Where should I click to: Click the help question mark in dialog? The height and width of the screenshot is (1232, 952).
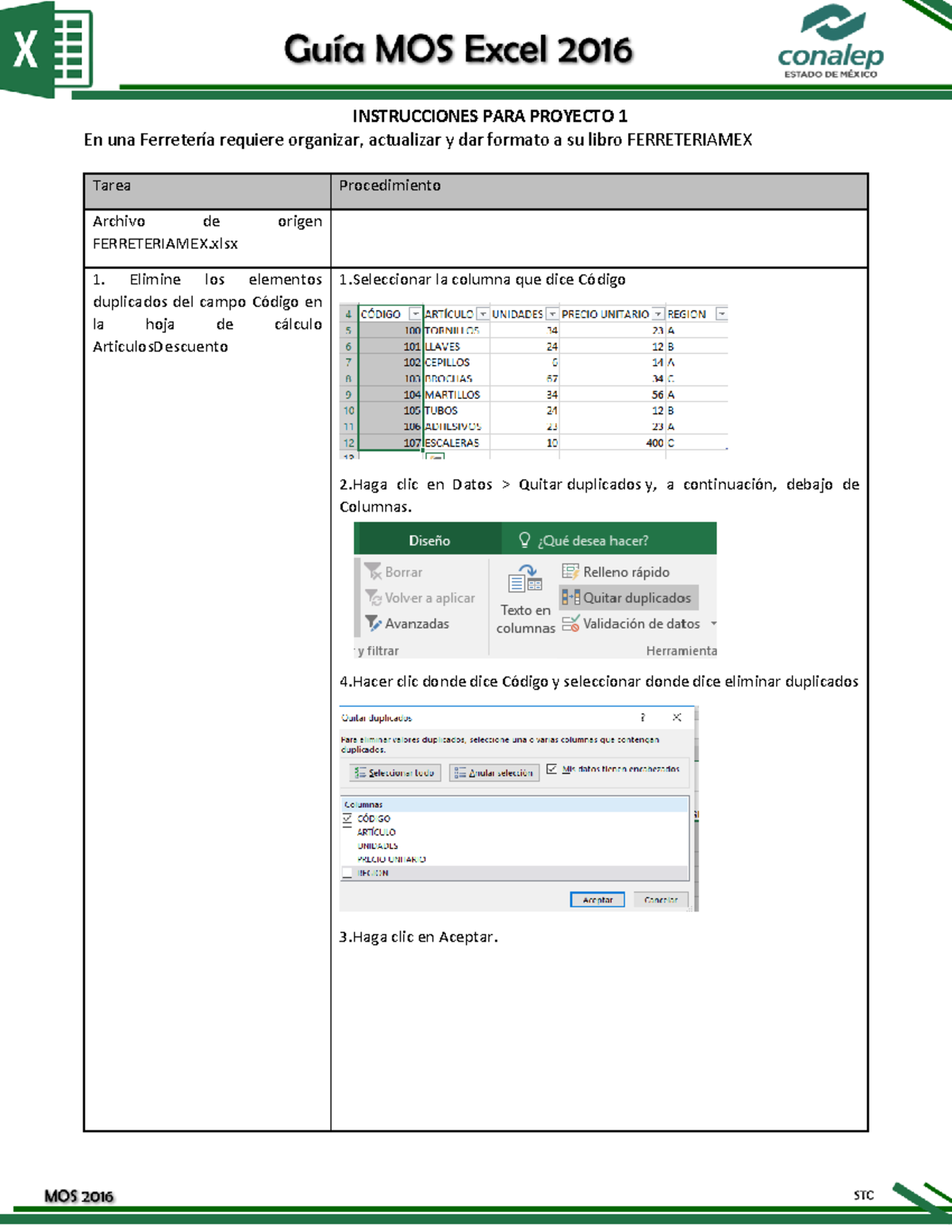pyautogui.click(x=643, y=718)
